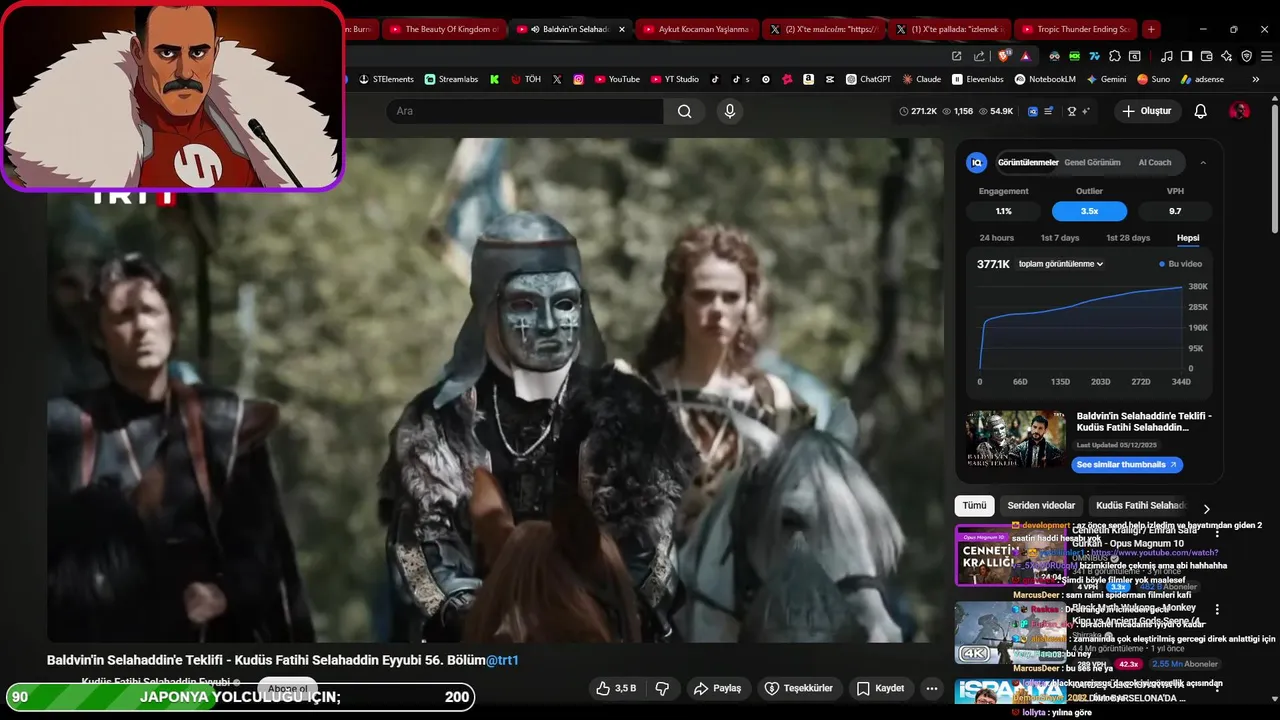Image resolution: width=1280 pixels, height=720 pixels.
Task: Open more actions three-dot menu under video
Action: click(x=932, y=688)
